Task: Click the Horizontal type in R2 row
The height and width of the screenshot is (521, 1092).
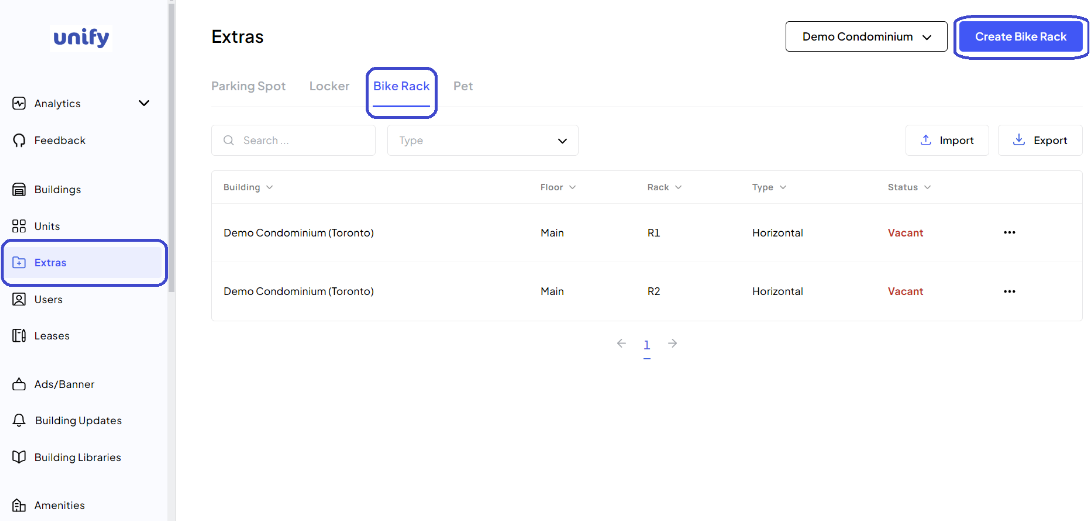Action: pos(777,291)
